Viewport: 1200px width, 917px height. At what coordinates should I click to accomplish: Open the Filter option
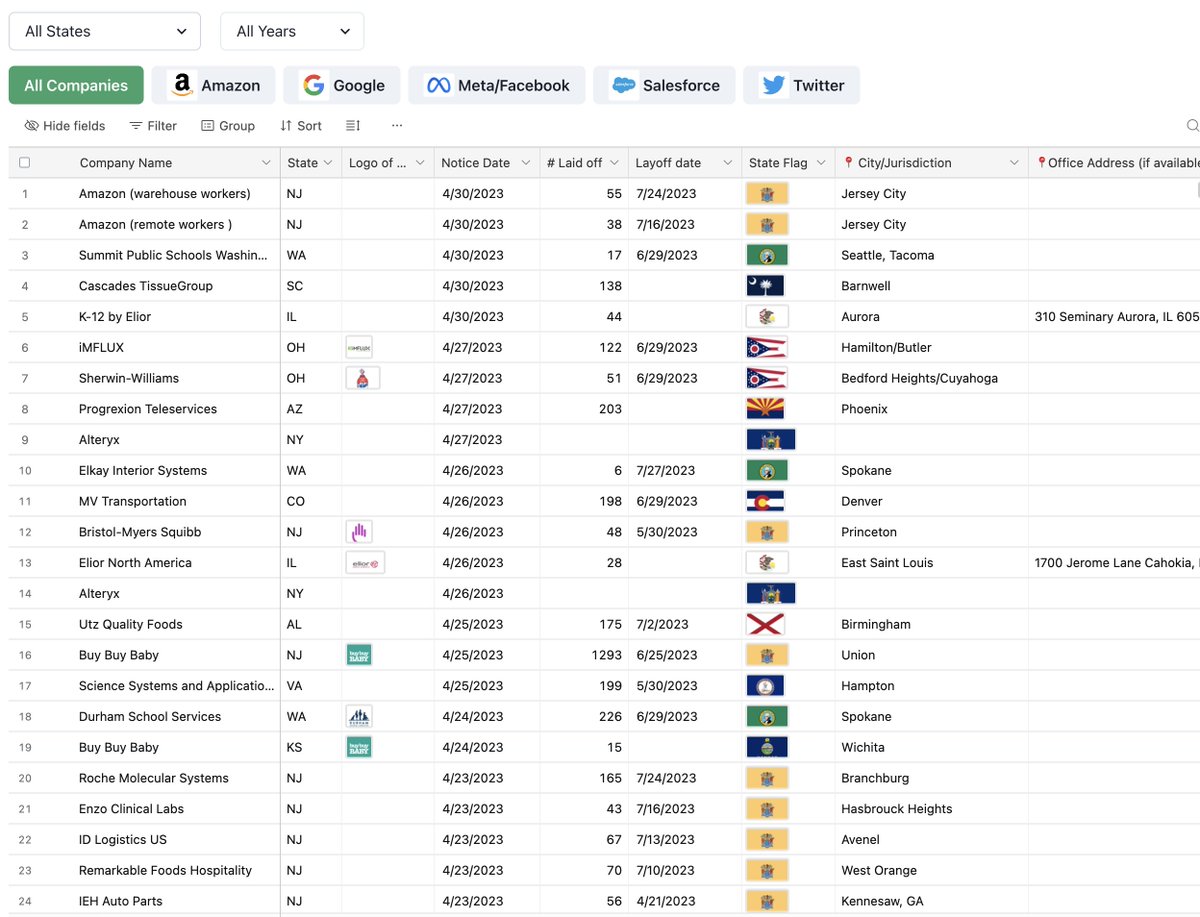click(x=153, y=126)
